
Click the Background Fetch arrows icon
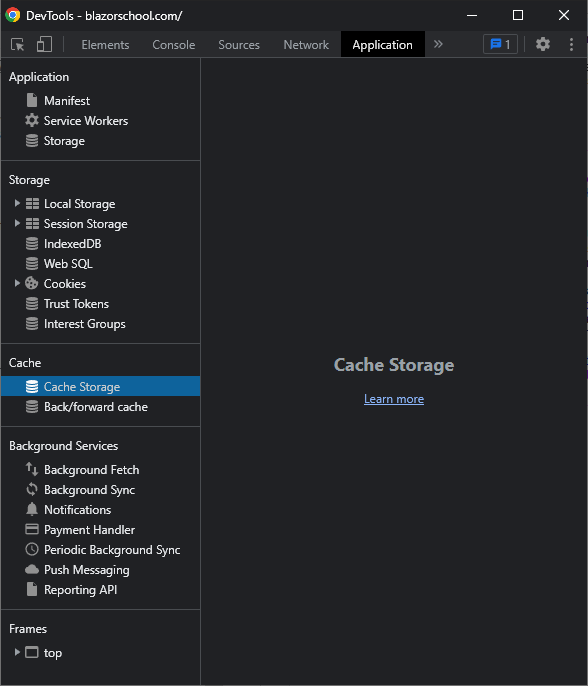(x=32, y=469)
